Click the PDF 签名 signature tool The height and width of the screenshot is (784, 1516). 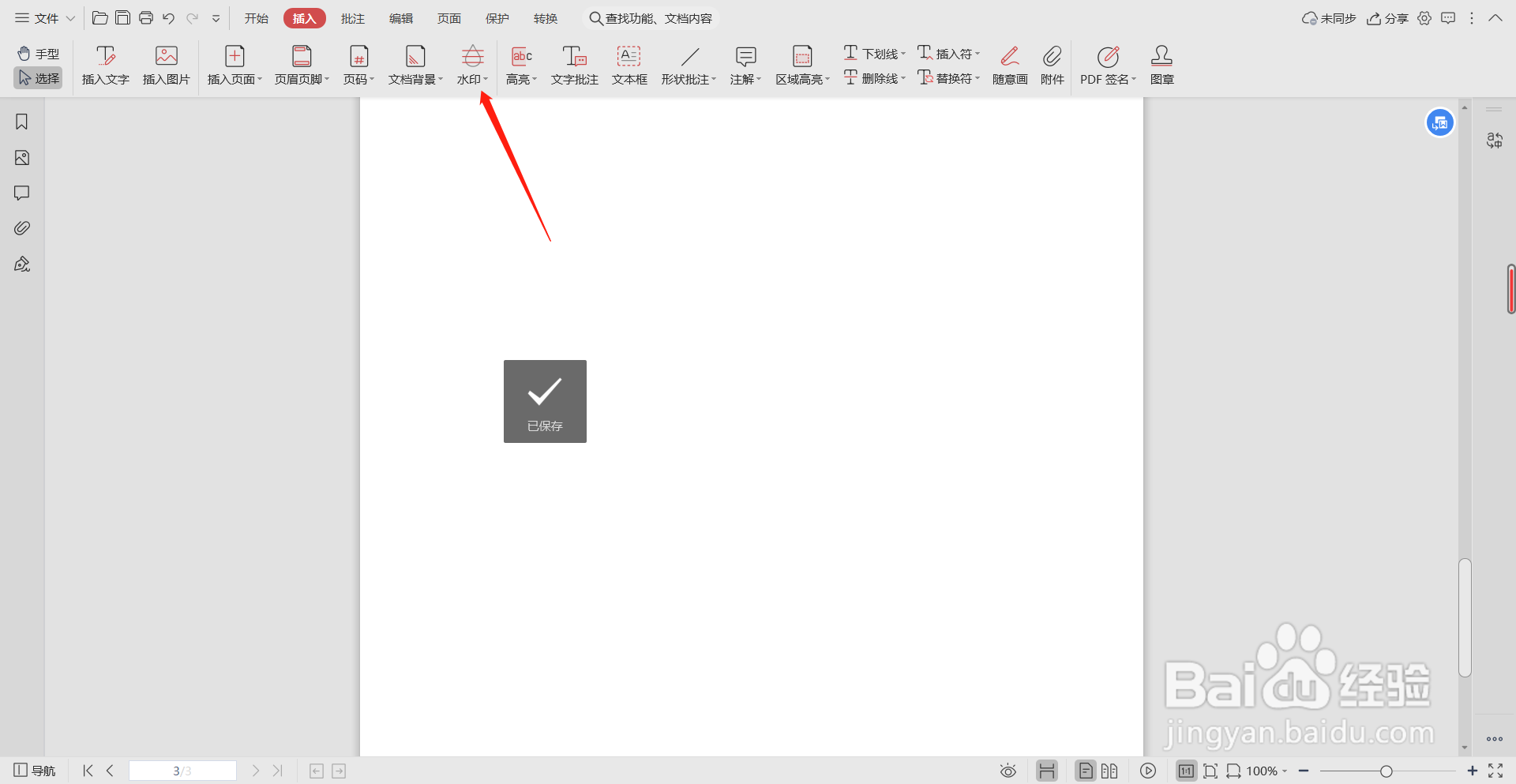tap(1108, 66)
